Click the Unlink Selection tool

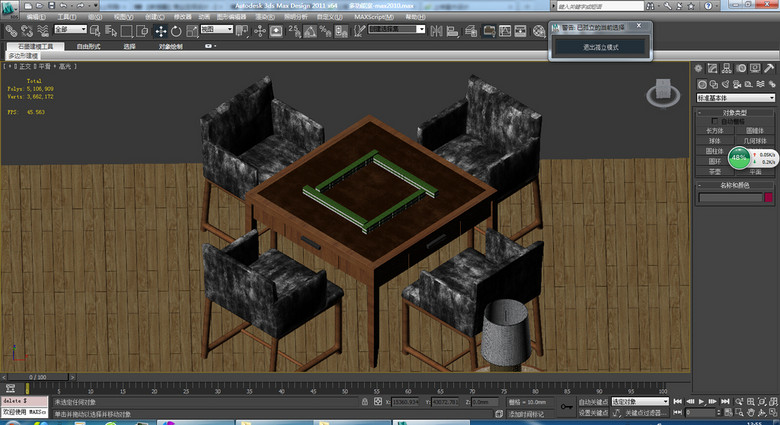pos(27,31)
